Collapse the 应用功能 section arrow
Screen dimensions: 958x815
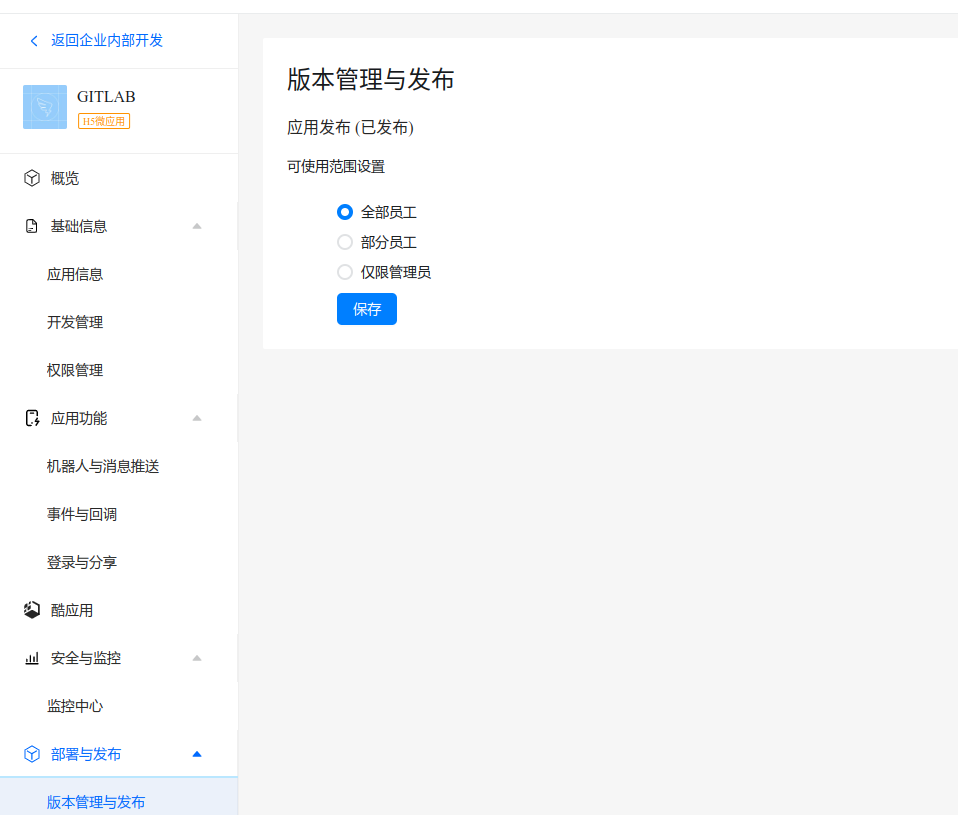(197, 418)
